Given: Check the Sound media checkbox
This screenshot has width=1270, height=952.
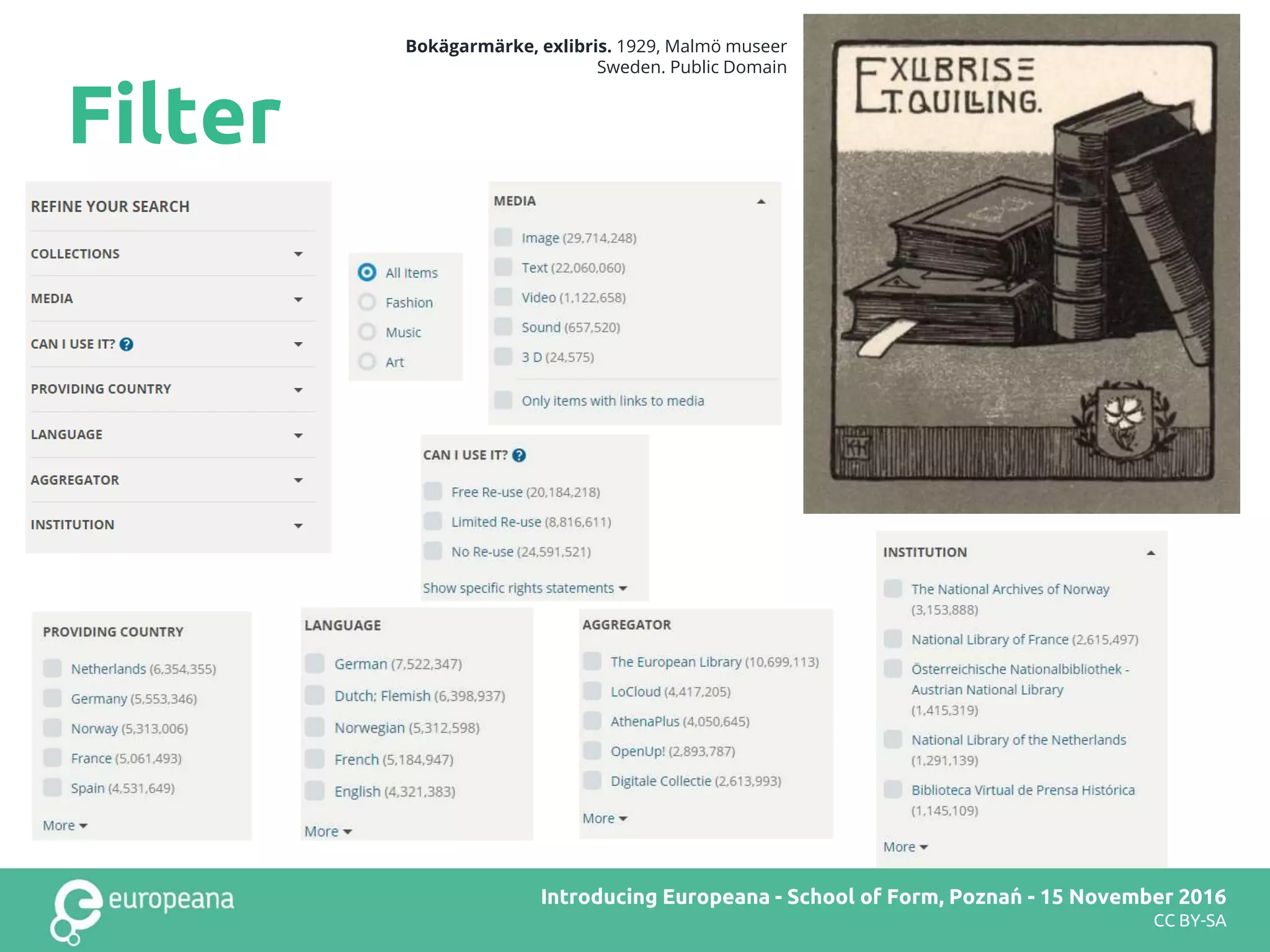Looking at the screenshot, I should pos(503,327).
